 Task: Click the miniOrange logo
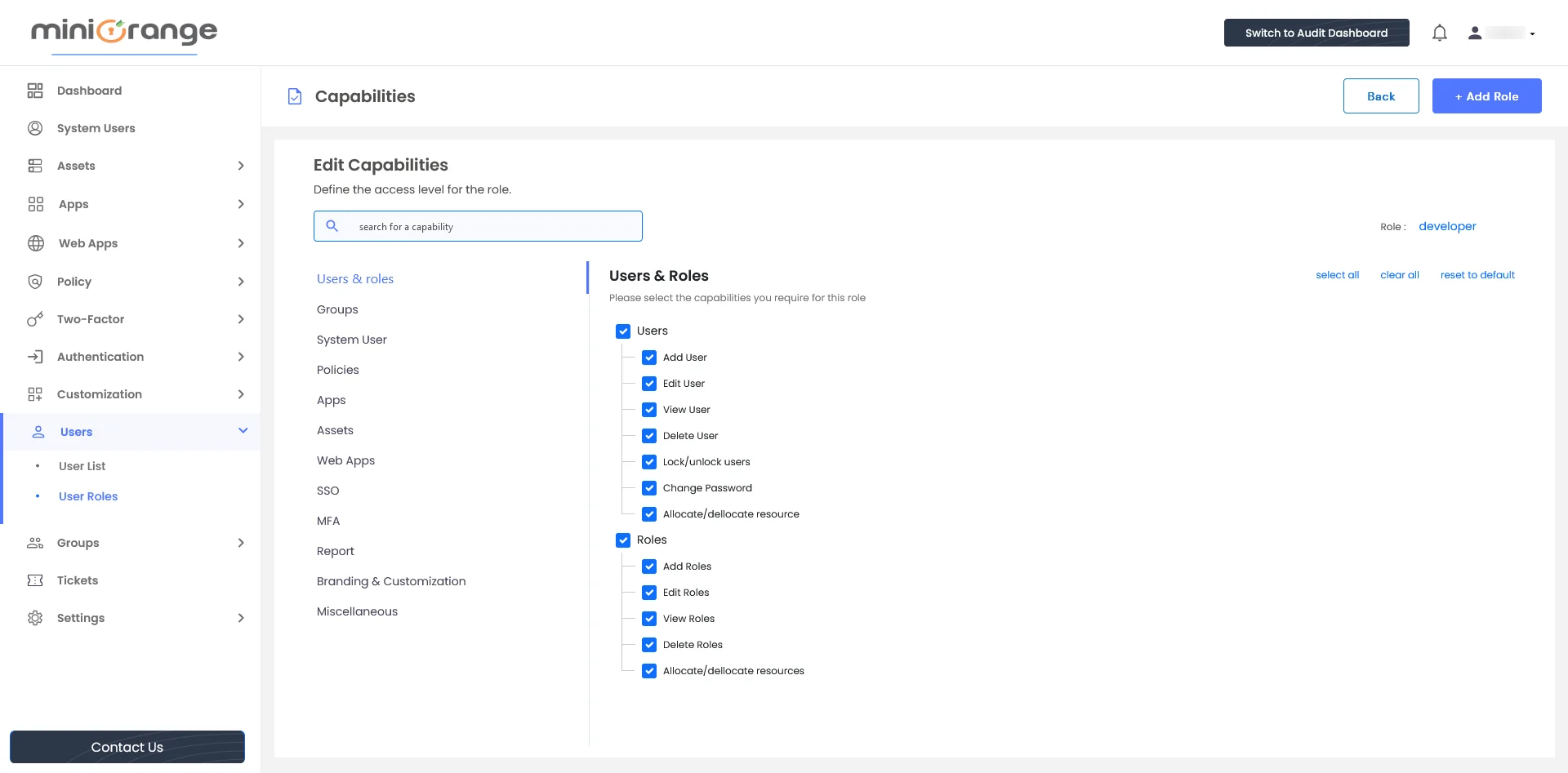click(122, 31)
